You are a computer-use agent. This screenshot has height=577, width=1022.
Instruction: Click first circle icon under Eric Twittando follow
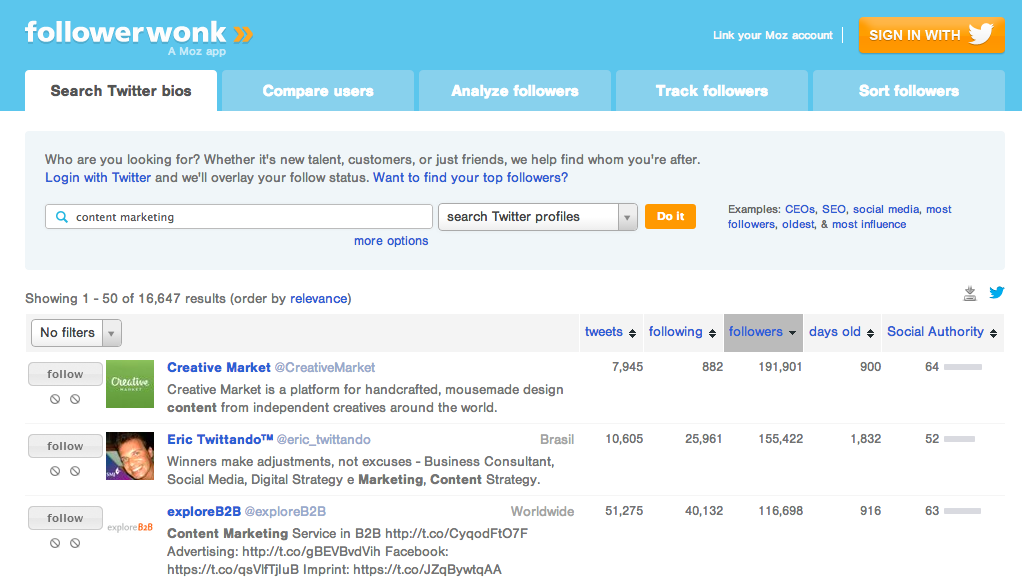point(55,471)
